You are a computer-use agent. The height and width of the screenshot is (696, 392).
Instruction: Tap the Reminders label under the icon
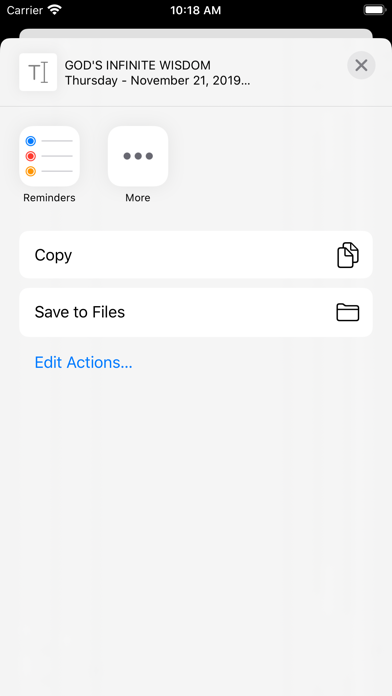(49, 198)
